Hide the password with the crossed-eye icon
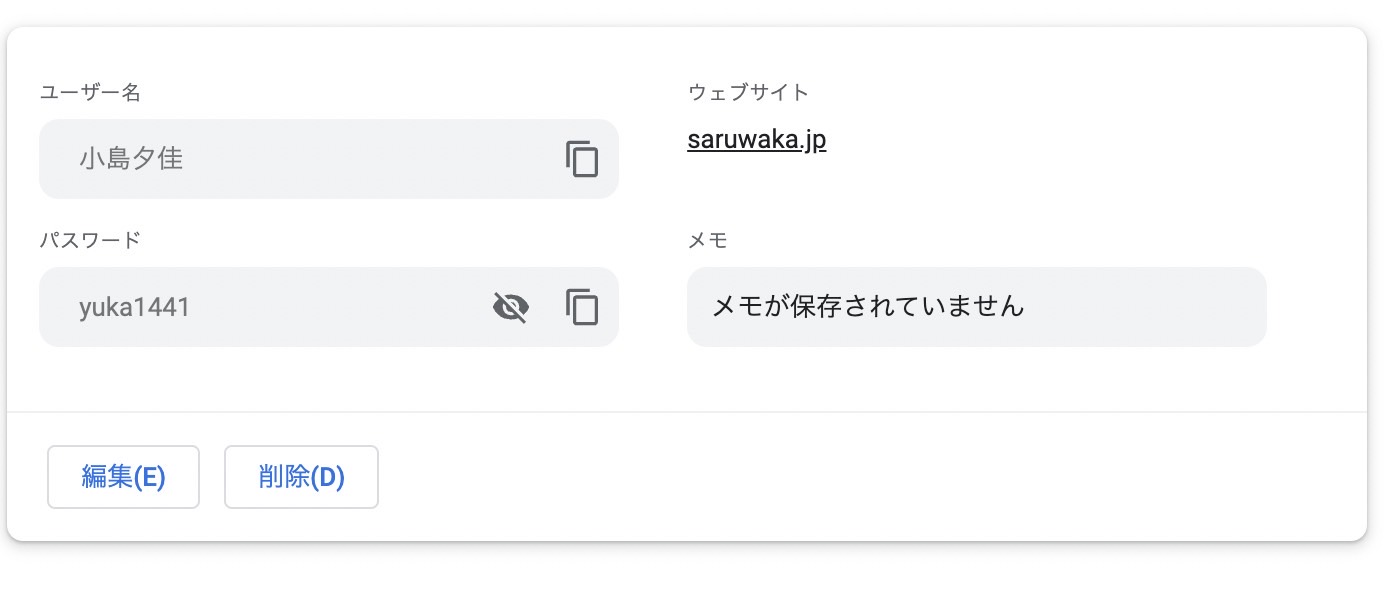This screenshot has width=1398, height=612. point(511,307)
